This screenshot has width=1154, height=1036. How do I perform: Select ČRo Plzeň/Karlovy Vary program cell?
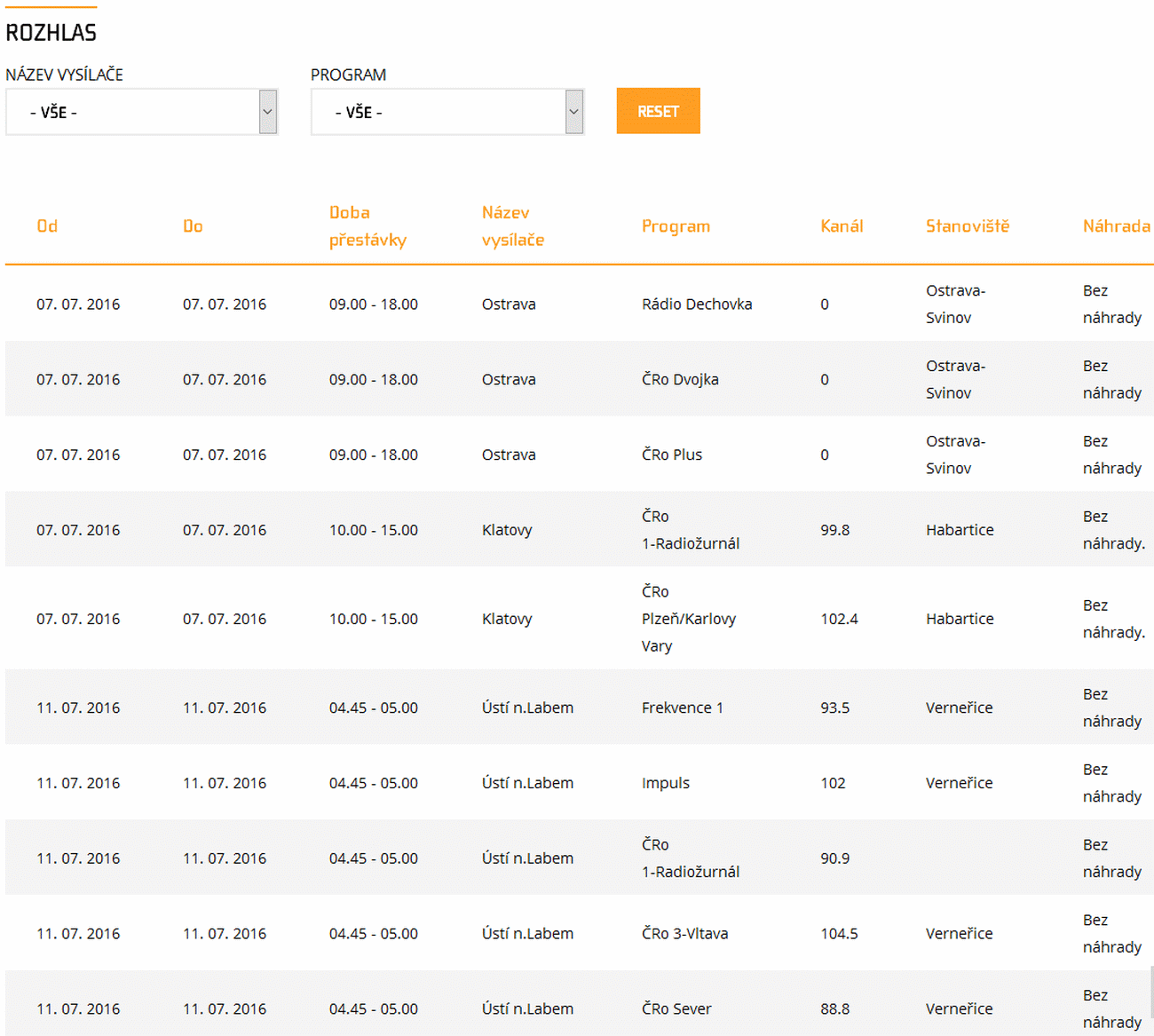pos(689,619)
